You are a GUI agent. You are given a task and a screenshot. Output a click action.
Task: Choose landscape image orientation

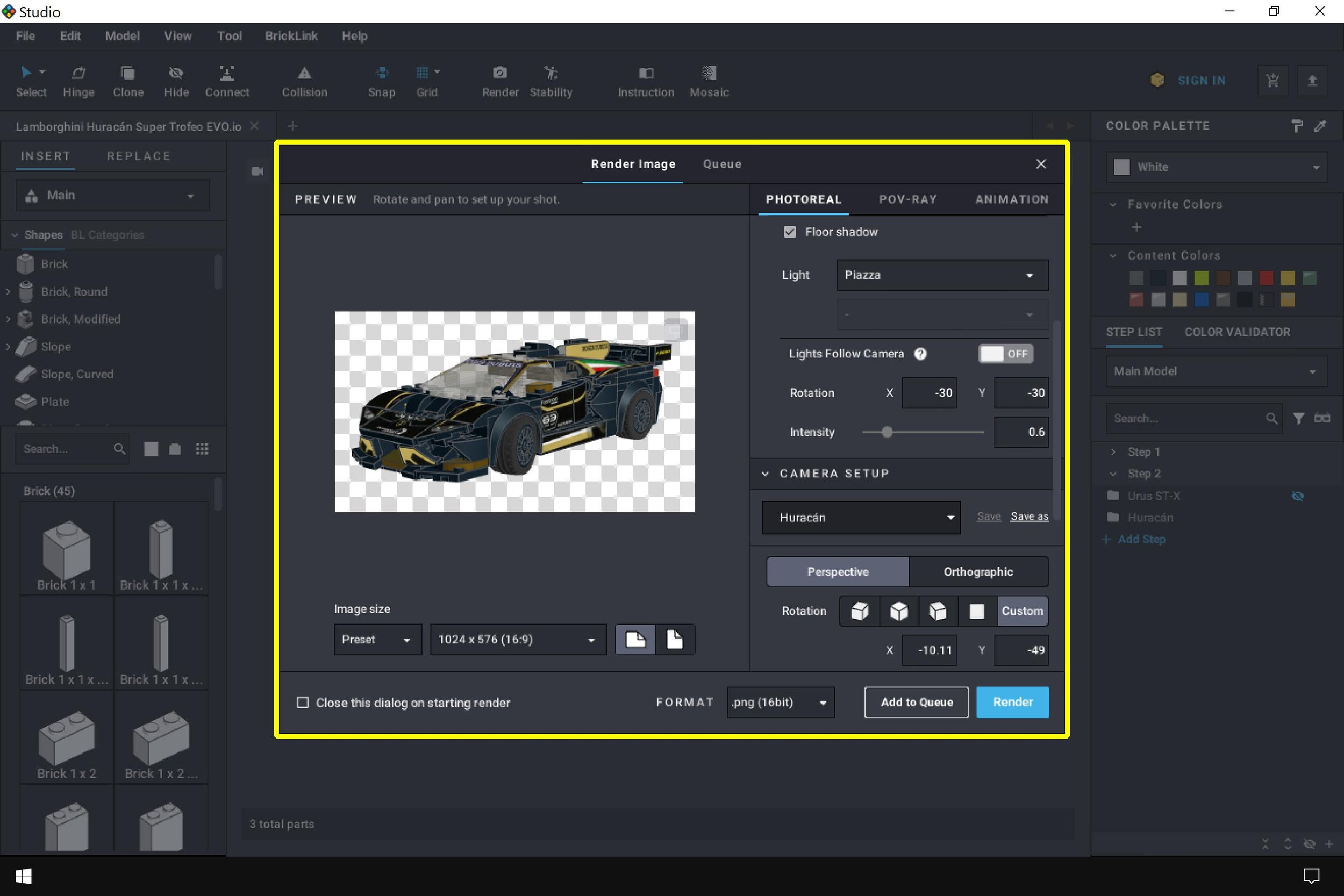pos(635,640)
